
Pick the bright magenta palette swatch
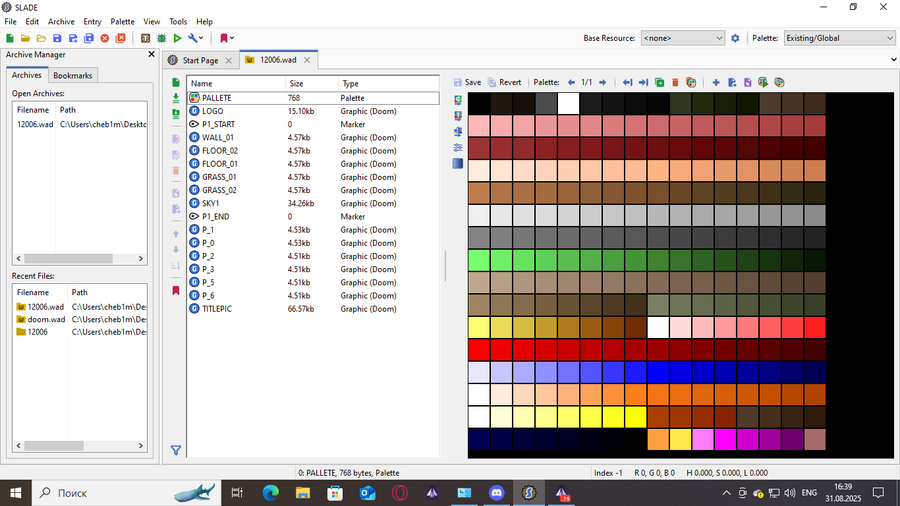(726, 439)
